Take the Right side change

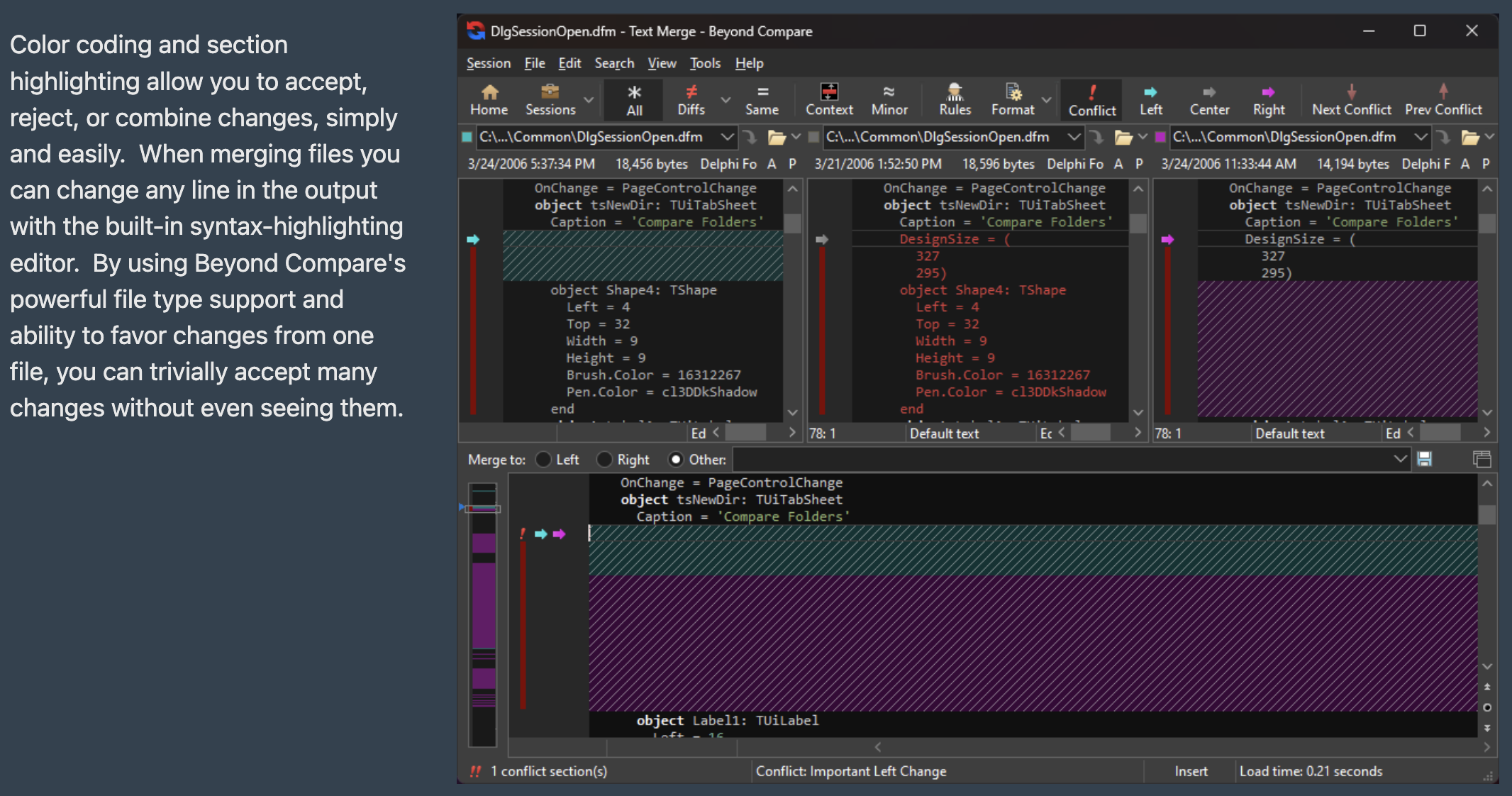pos(1269,100)
